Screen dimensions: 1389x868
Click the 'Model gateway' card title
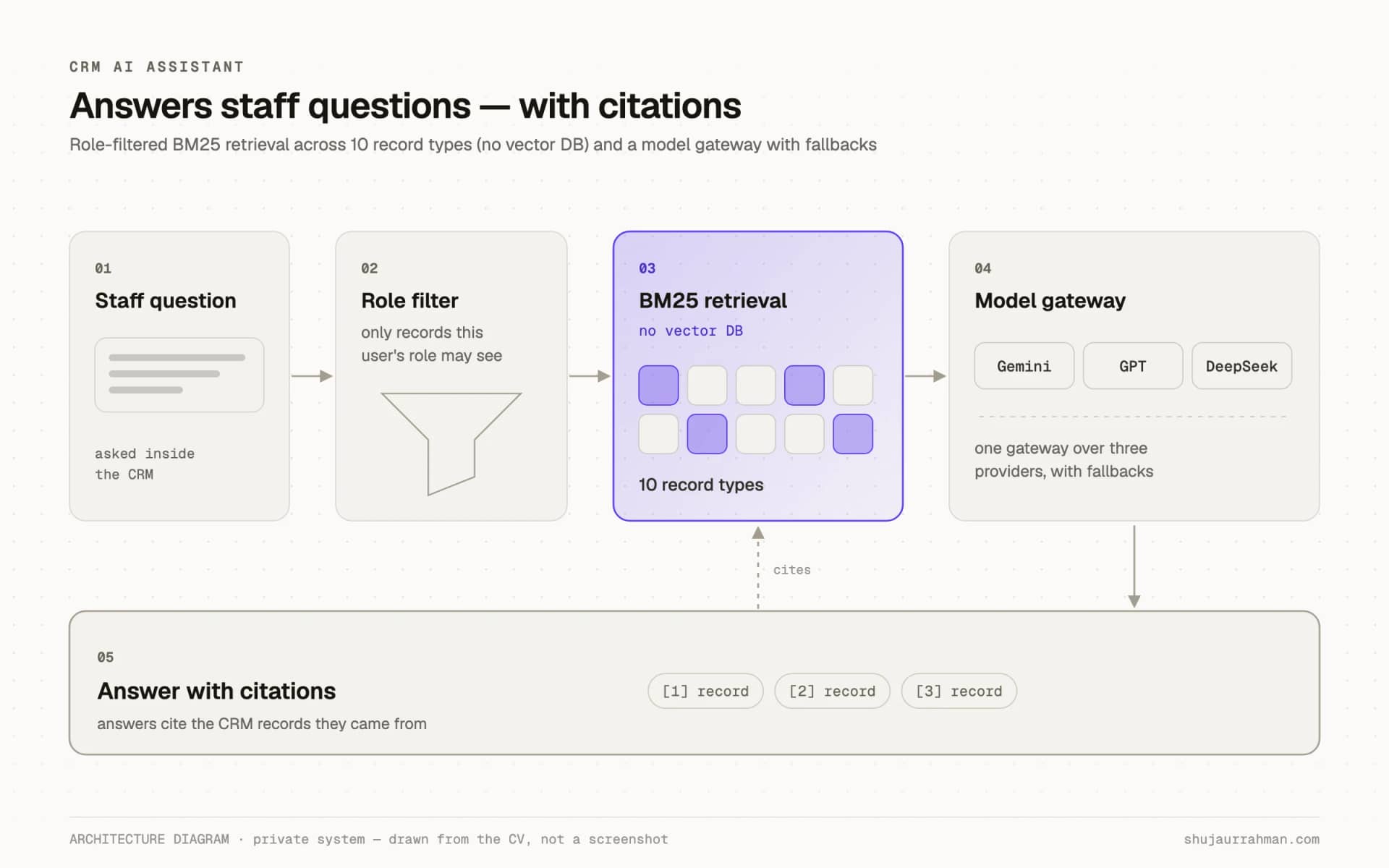(1050, 300)
